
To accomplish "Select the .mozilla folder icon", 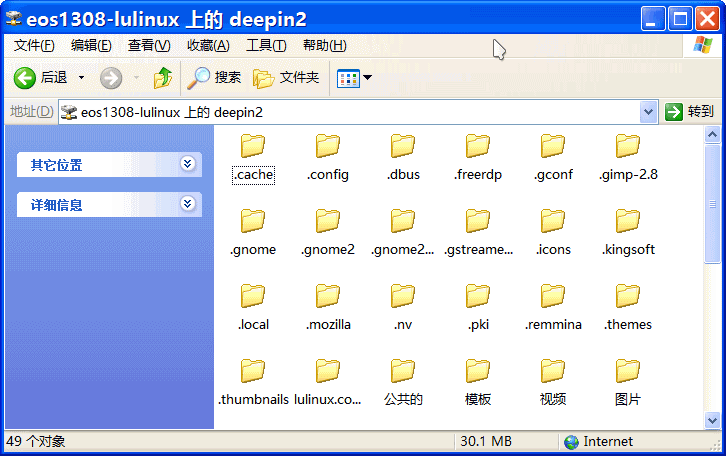I will coord(328,296).
